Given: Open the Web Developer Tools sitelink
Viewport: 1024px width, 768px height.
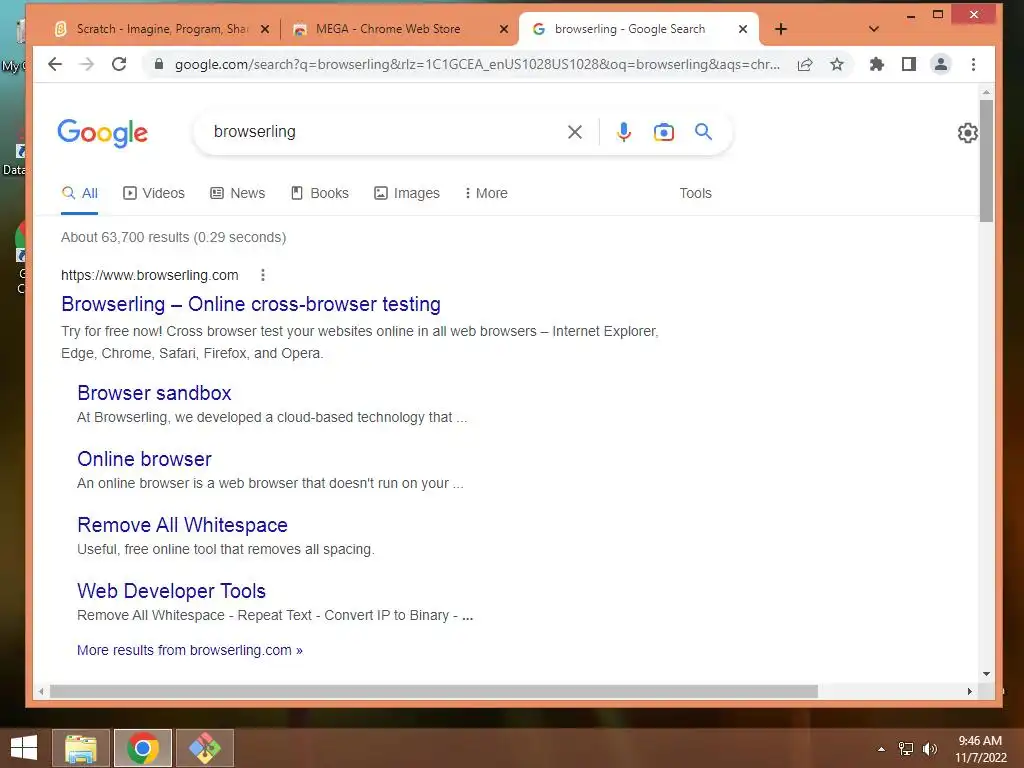Looking at the screenshot, I should (171, 591).
